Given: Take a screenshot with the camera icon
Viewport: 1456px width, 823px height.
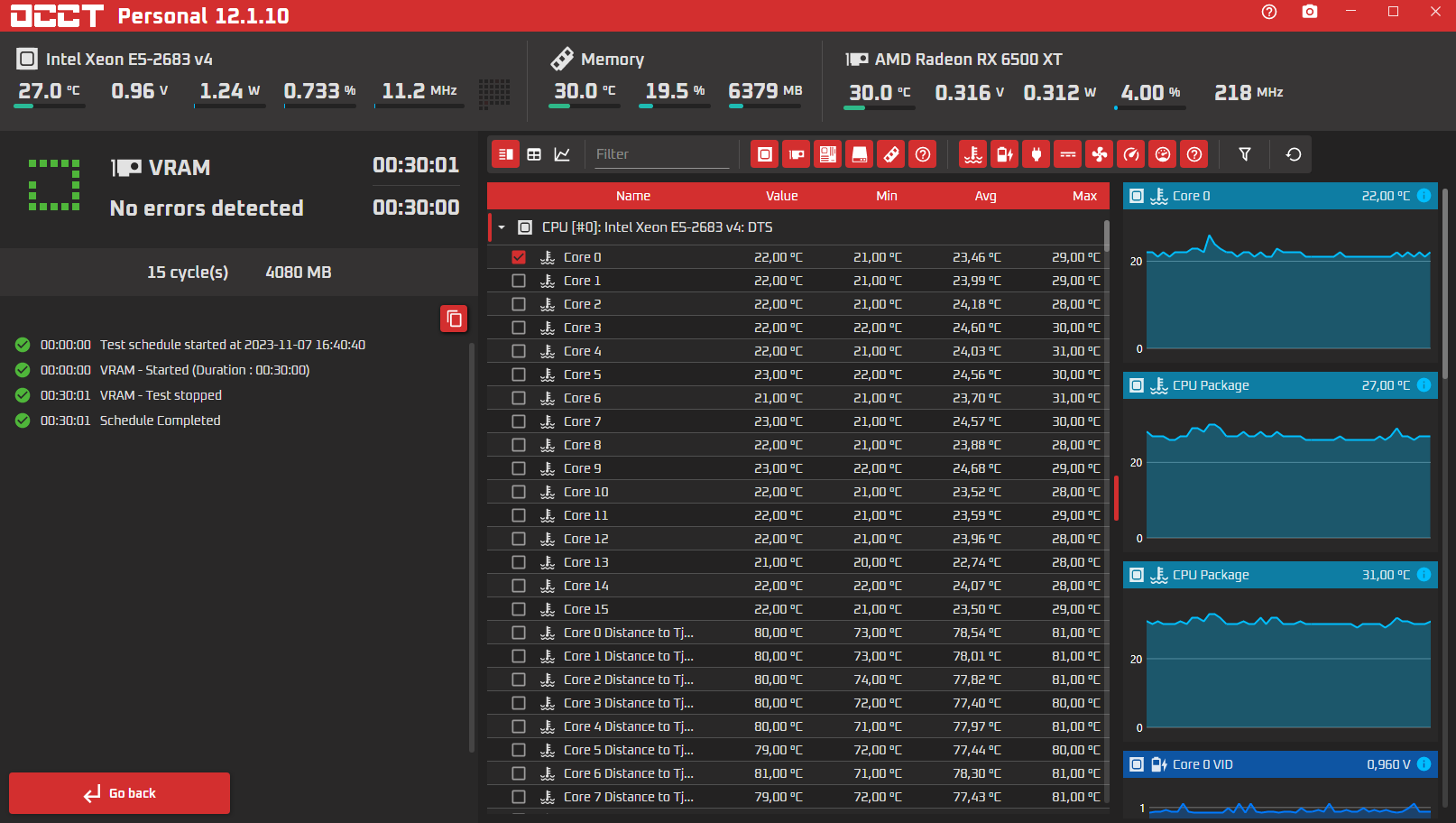Looking at the screenshot, I should [x=1310, y=12].
